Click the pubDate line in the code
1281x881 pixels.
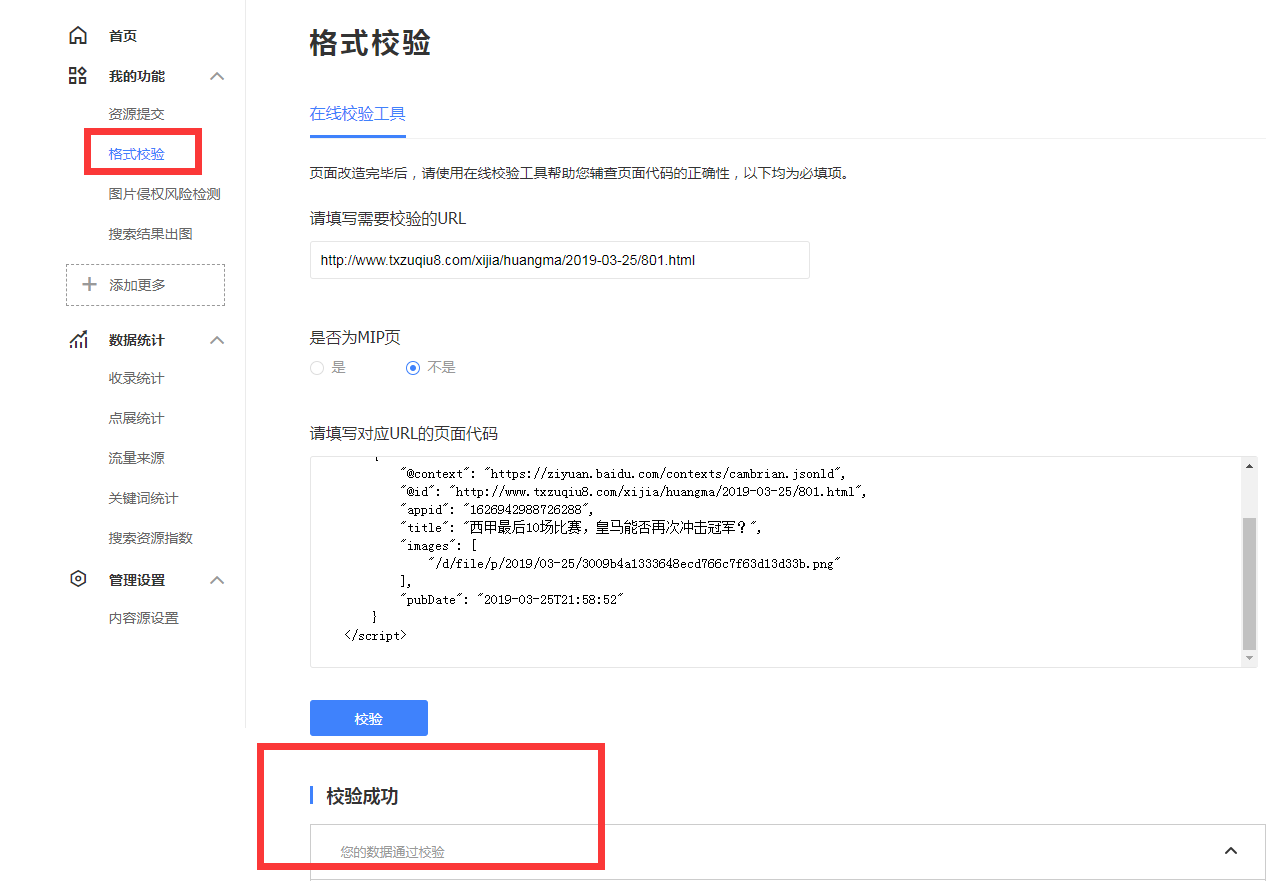(x=512, y=599)
